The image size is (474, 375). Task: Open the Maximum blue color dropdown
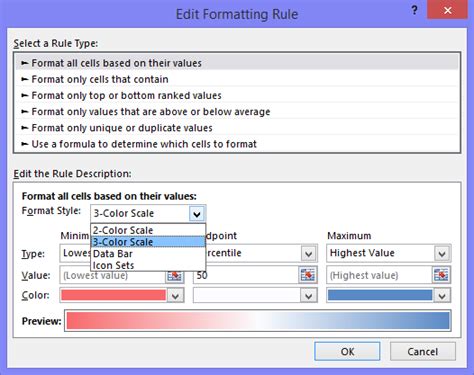point(442,296)
